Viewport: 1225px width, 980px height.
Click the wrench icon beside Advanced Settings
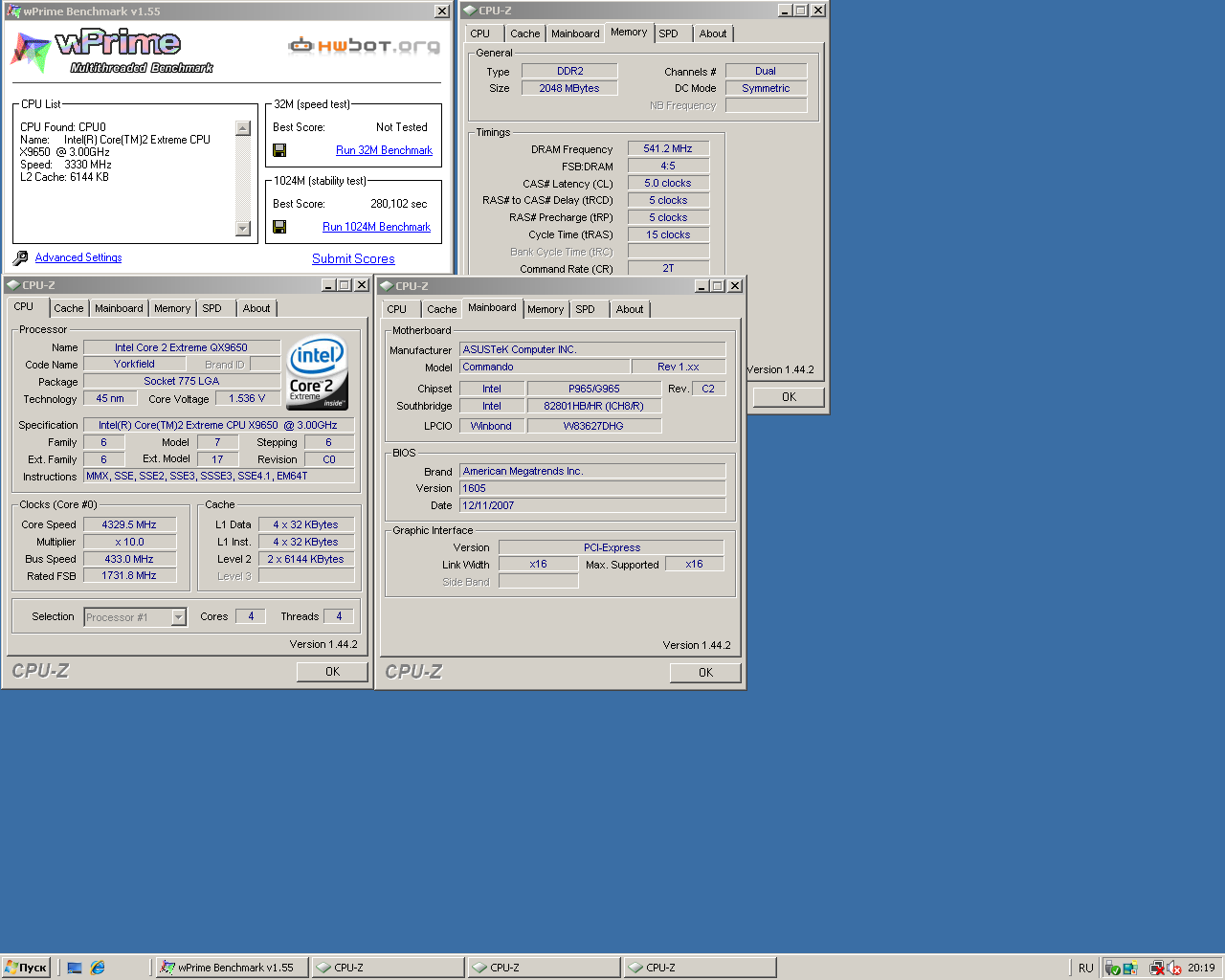[x=20, y=257]
